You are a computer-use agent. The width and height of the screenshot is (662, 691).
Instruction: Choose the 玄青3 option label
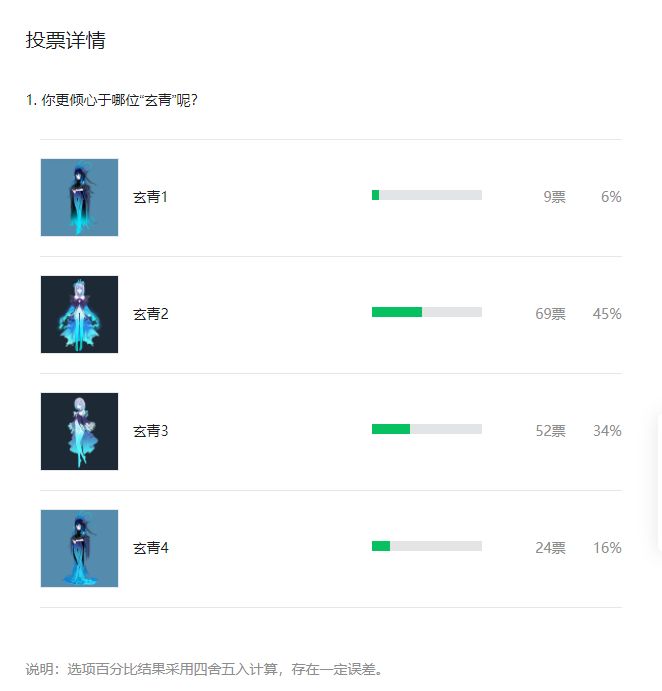[150, 431]
